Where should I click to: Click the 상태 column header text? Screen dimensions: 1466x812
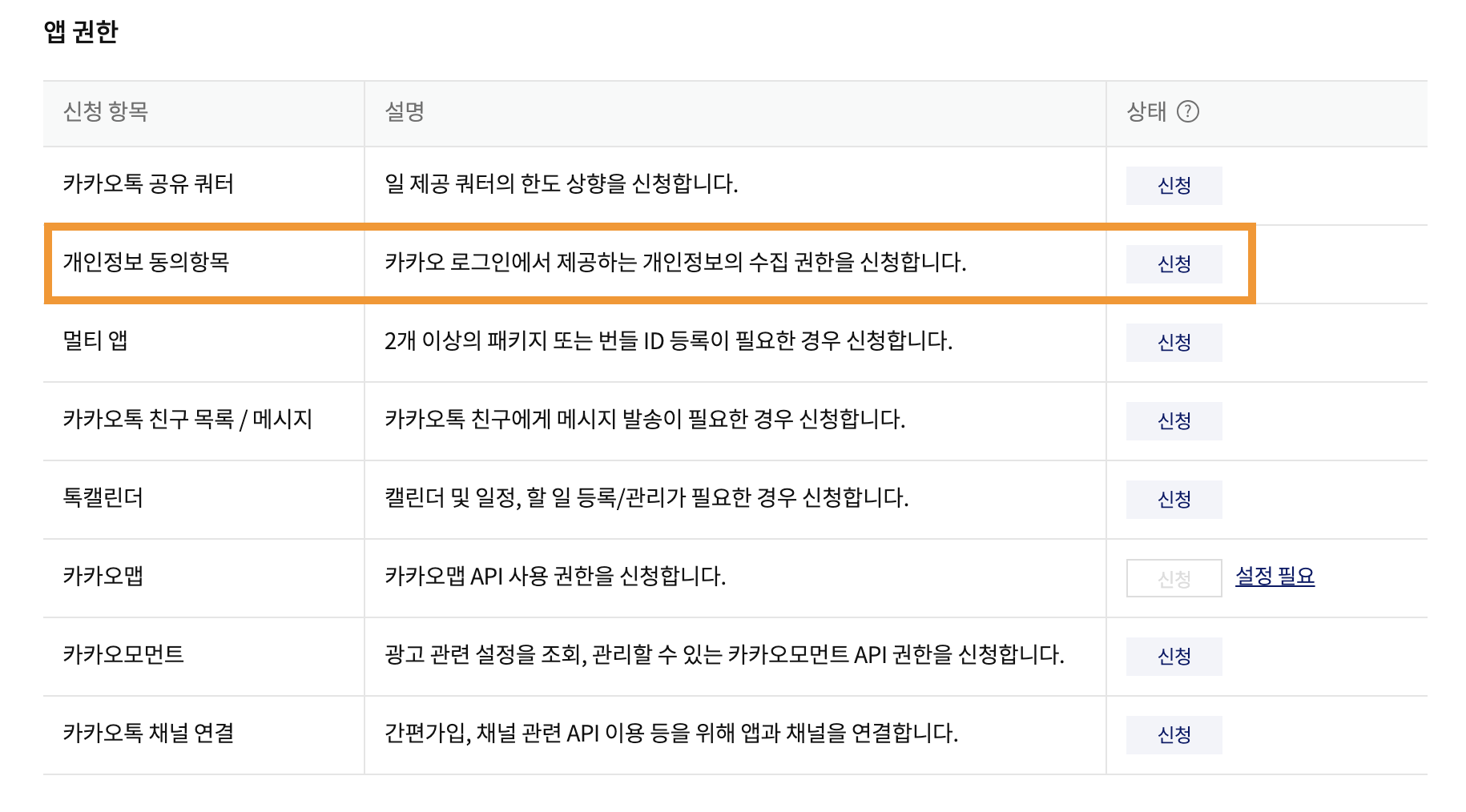(1146, 112)
